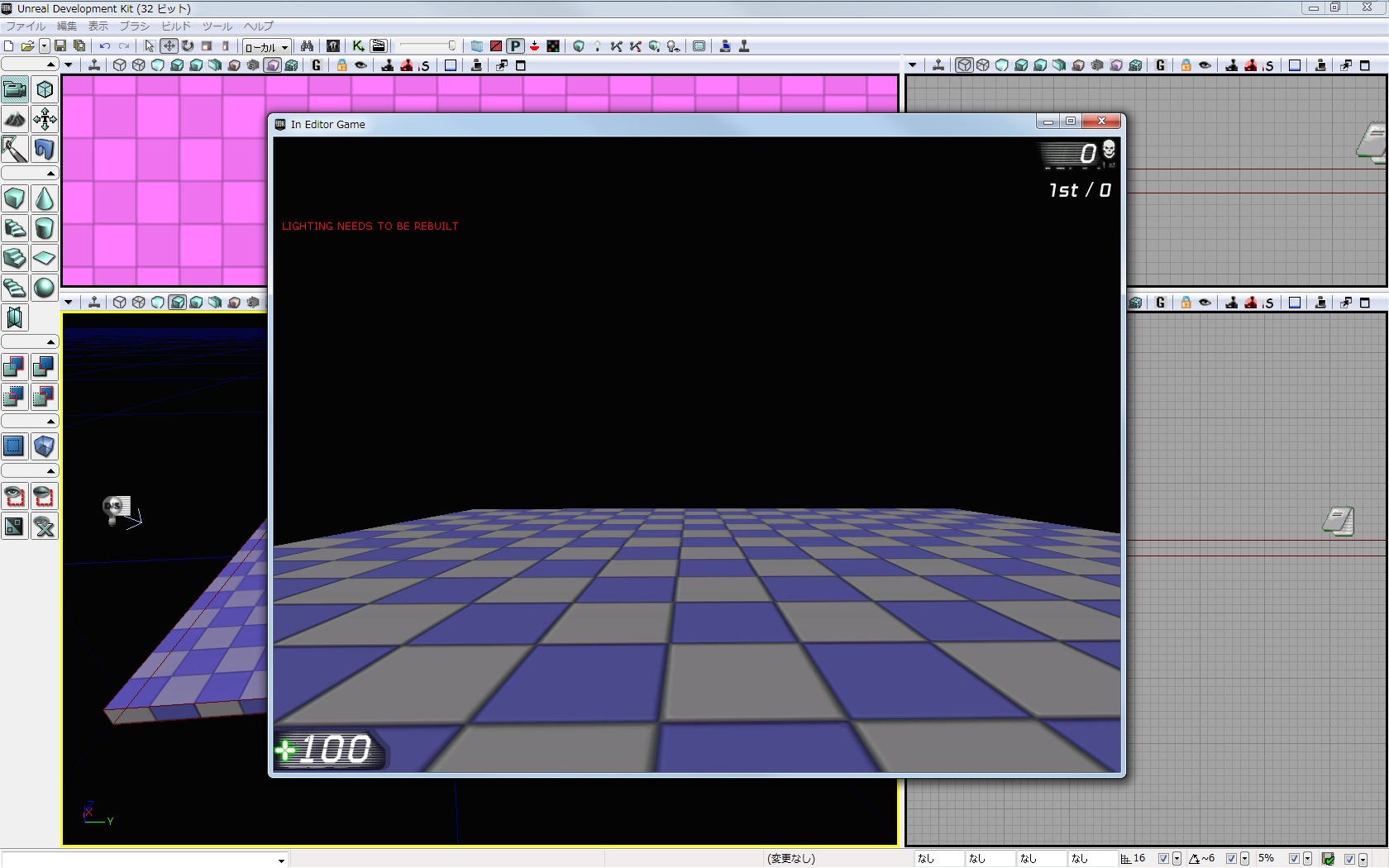Screen dimensions: 1389x868
Task: Select the Camera mode tool
Action: click(x=15, y=89)
